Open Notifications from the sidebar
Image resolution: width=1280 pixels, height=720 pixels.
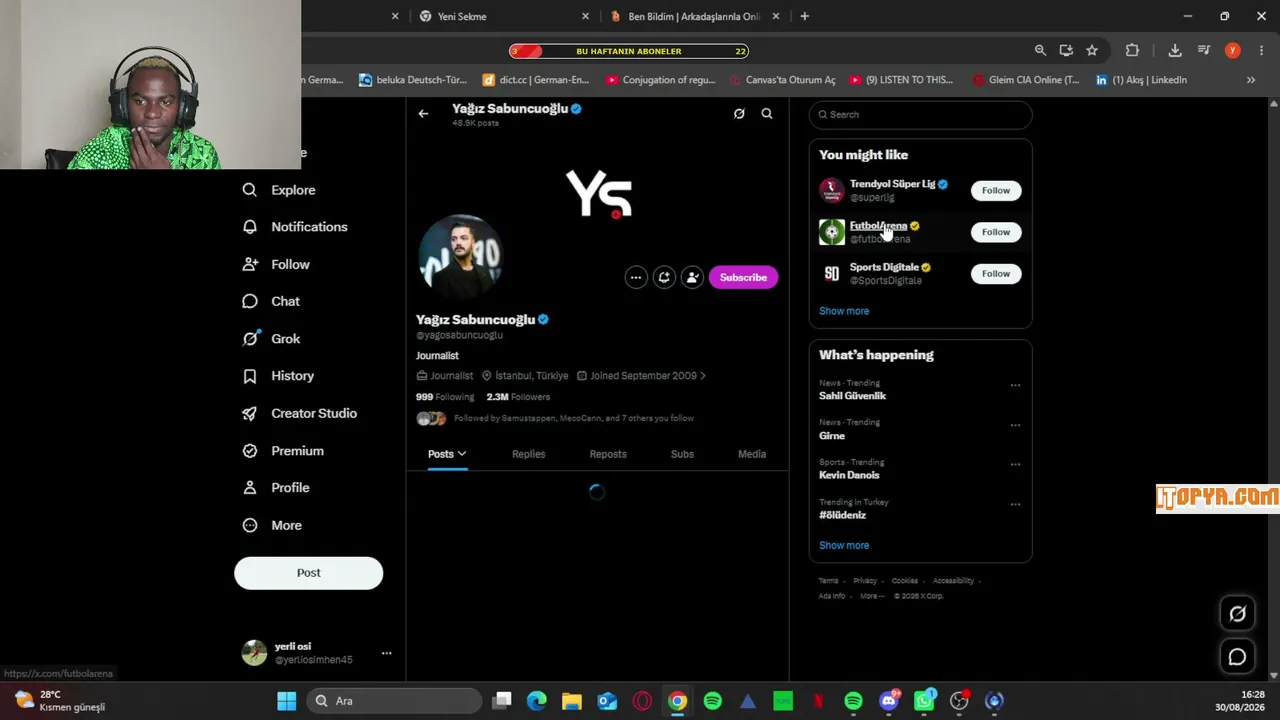[x=295, y=227]
